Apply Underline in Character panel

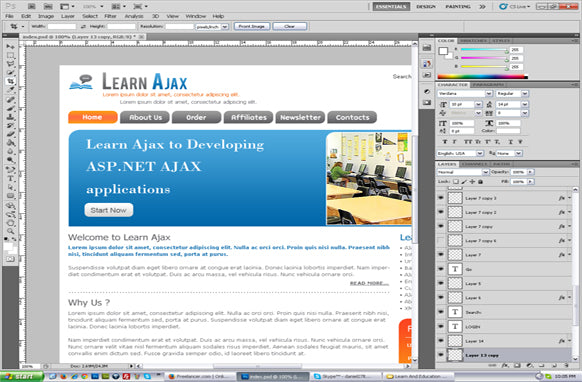click(510, 142)
